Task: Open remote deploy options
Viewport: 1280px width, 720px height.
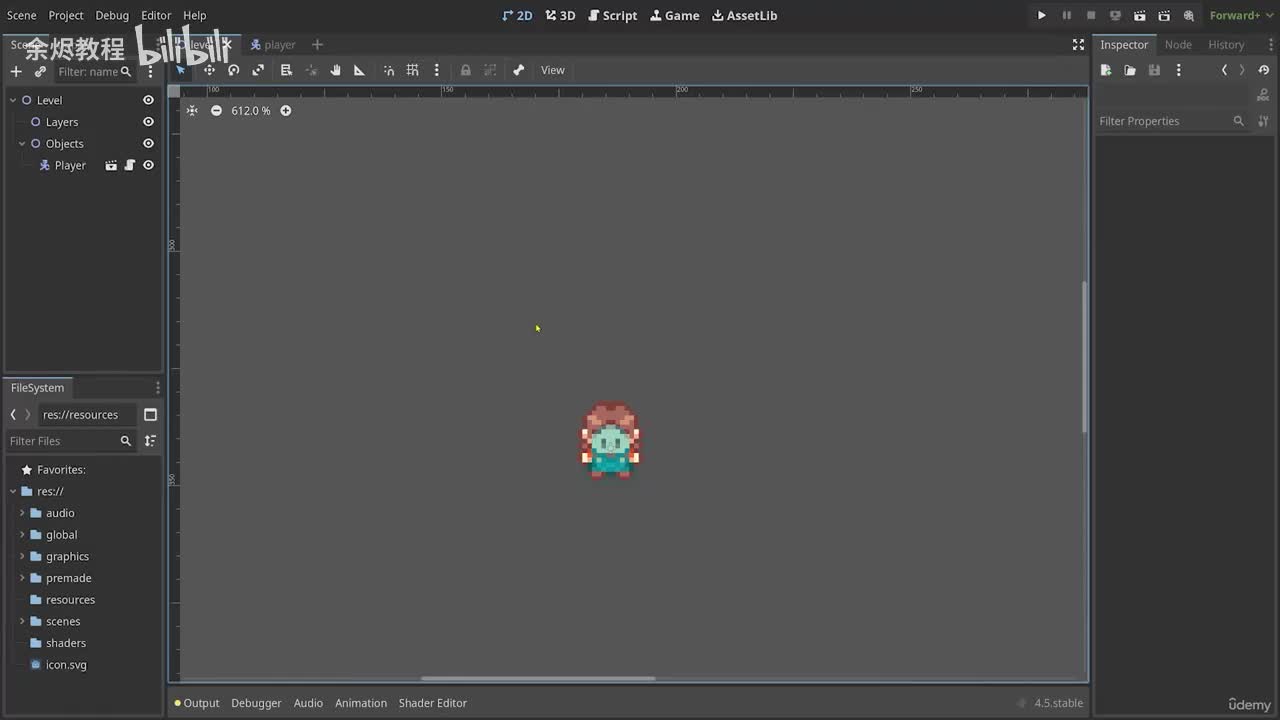Action: coord(1115,15)
